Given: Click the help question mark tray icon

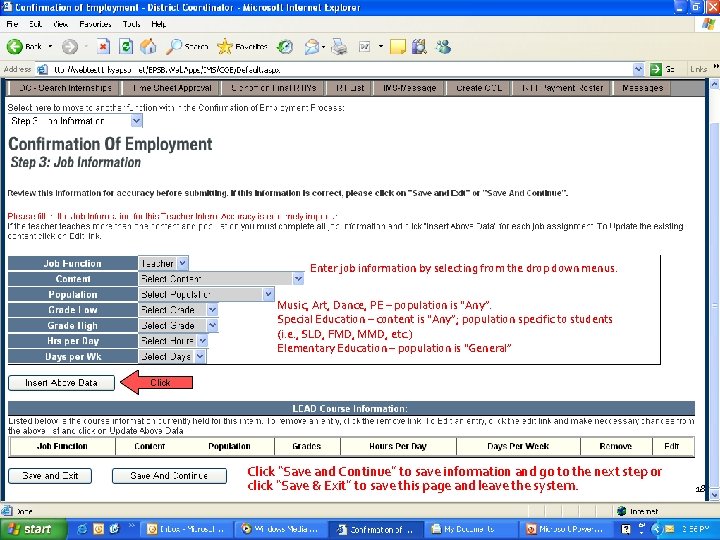Looking at the screenshot, I should (x=625, y=529).
